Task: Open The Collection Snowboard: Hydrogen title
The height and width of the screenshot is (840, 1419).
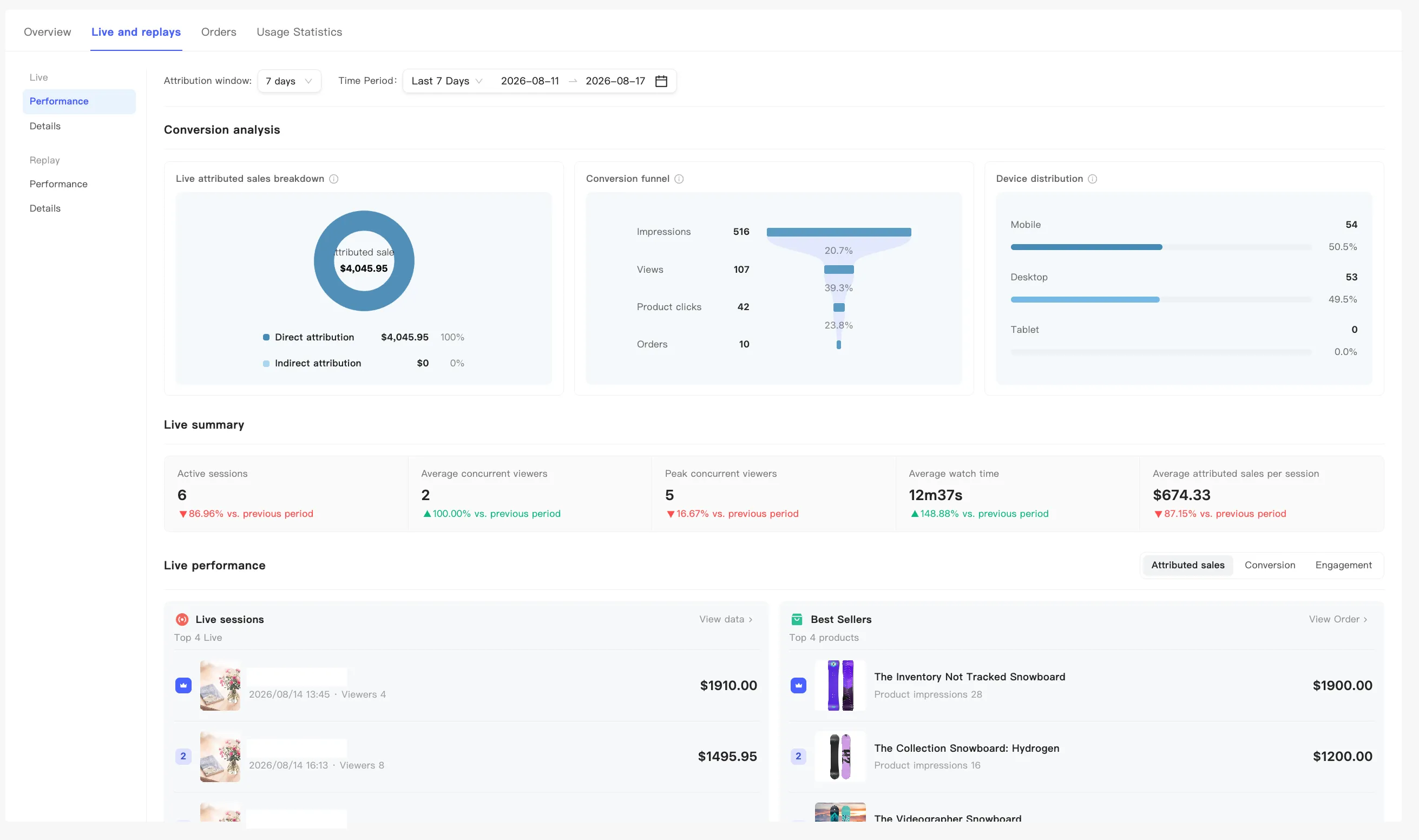Action: [967, 749]
